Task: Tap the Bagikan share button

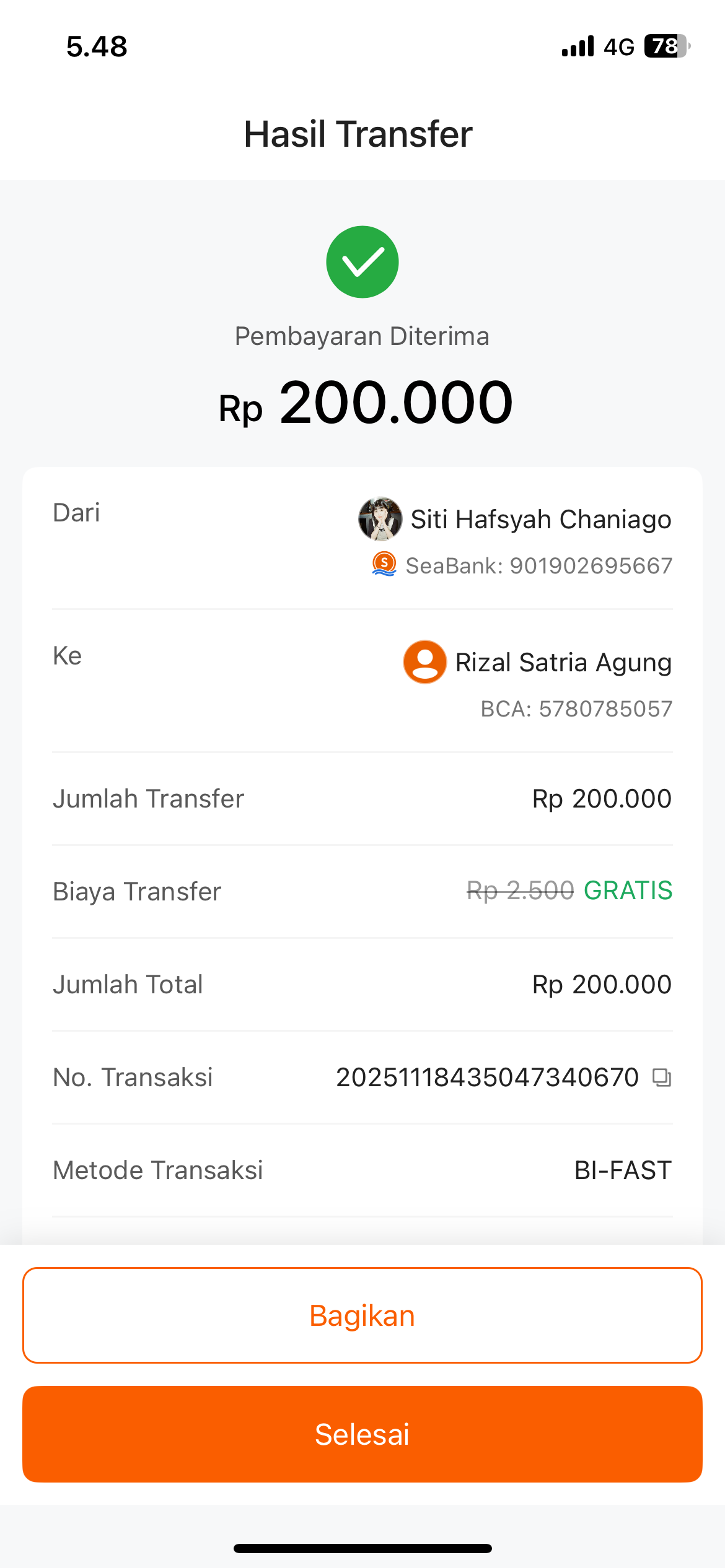Action: 362,1315
